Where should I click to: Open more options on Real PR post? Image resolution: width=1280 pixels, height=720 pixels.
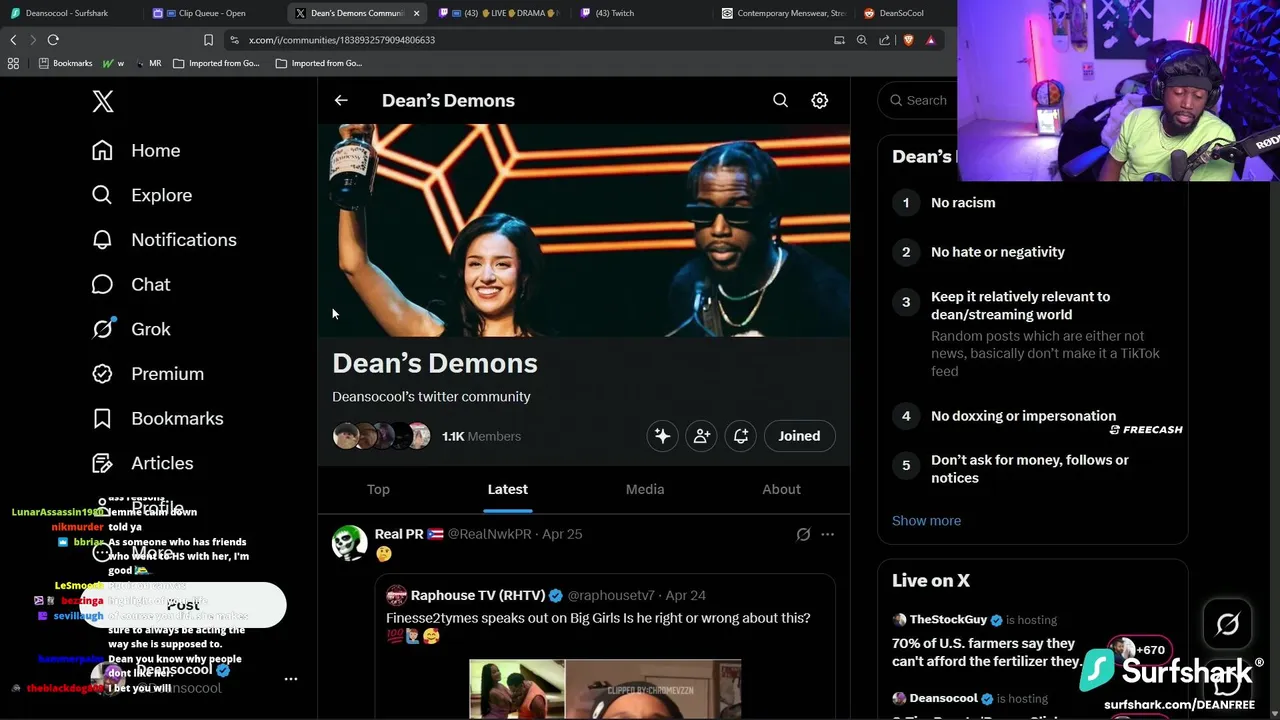point(827,534)
